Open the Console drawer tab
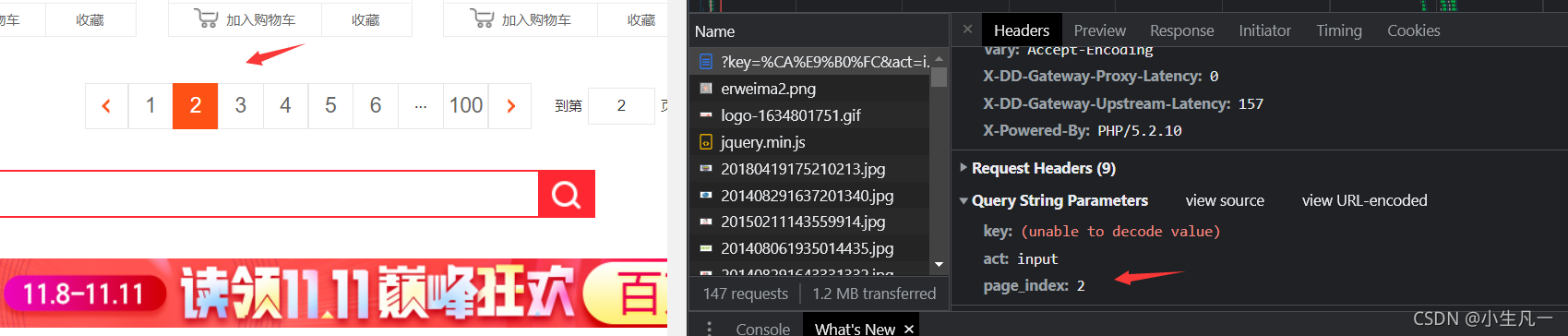The image size is (1568, 336). click(x=762, y=329)
